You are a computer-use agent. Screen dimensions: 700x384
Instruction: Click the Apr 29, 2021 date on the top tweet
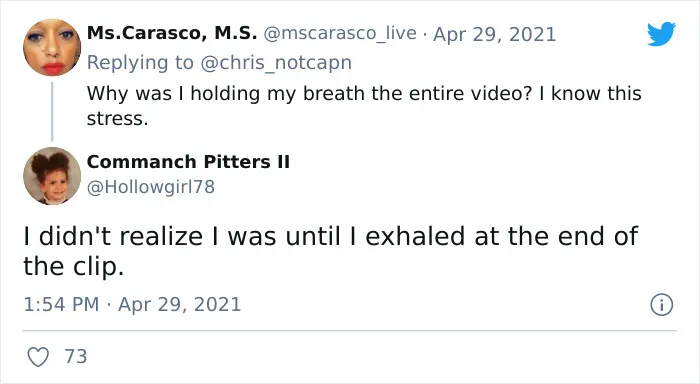pos(494,34)
